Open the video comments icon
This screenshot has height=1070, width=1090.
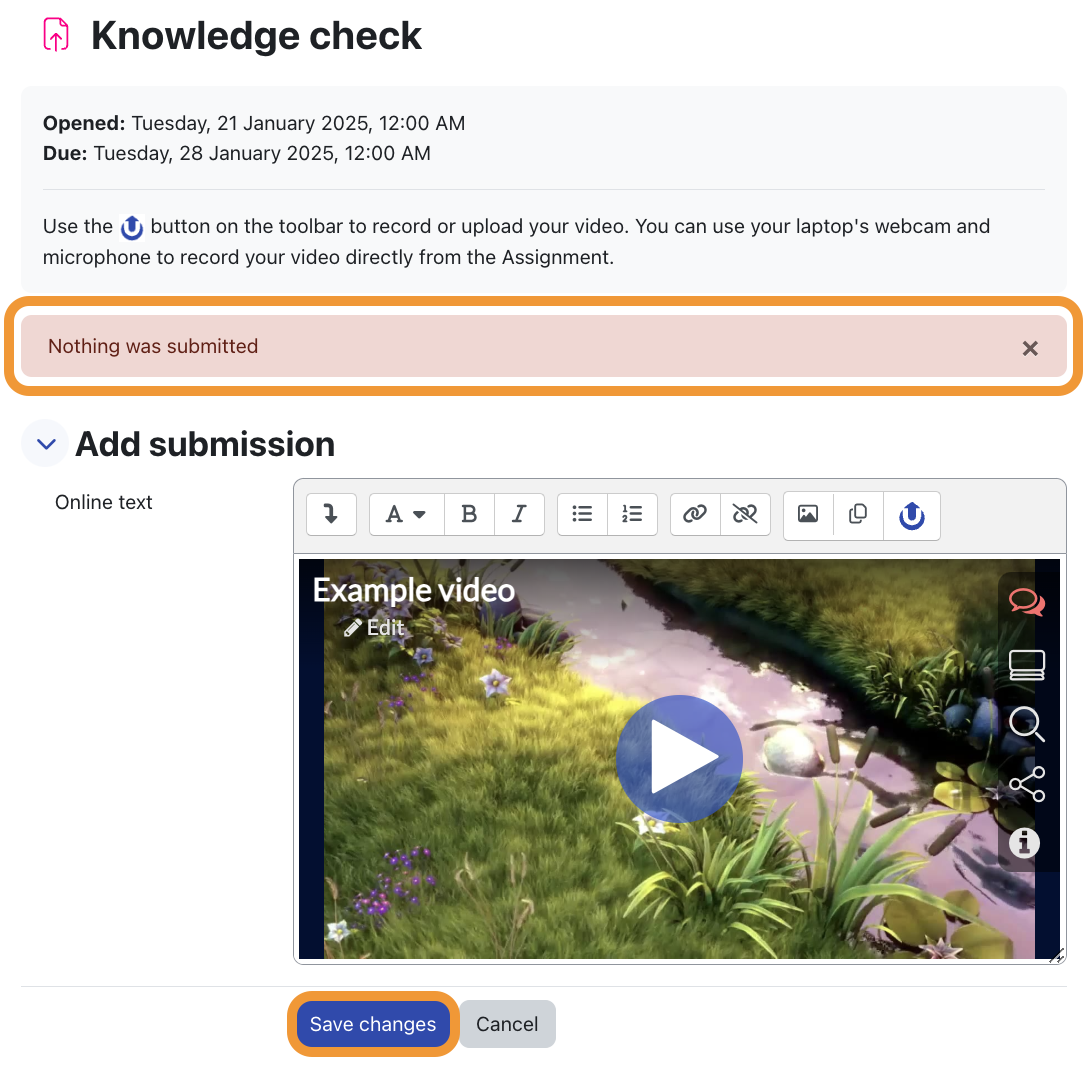(1027, 602)
